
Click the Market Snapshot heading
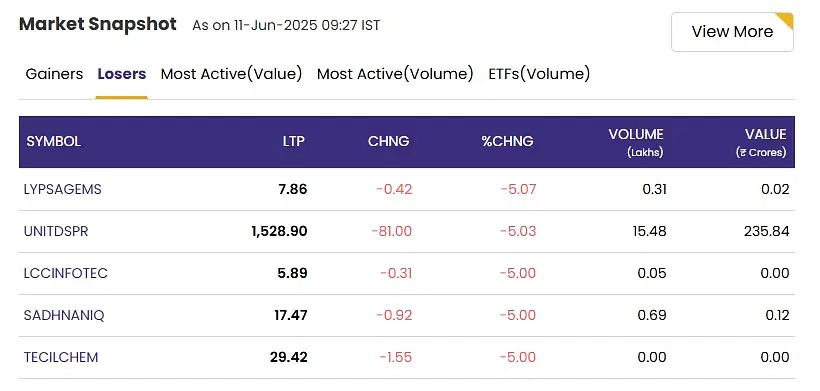click(98, 24)
